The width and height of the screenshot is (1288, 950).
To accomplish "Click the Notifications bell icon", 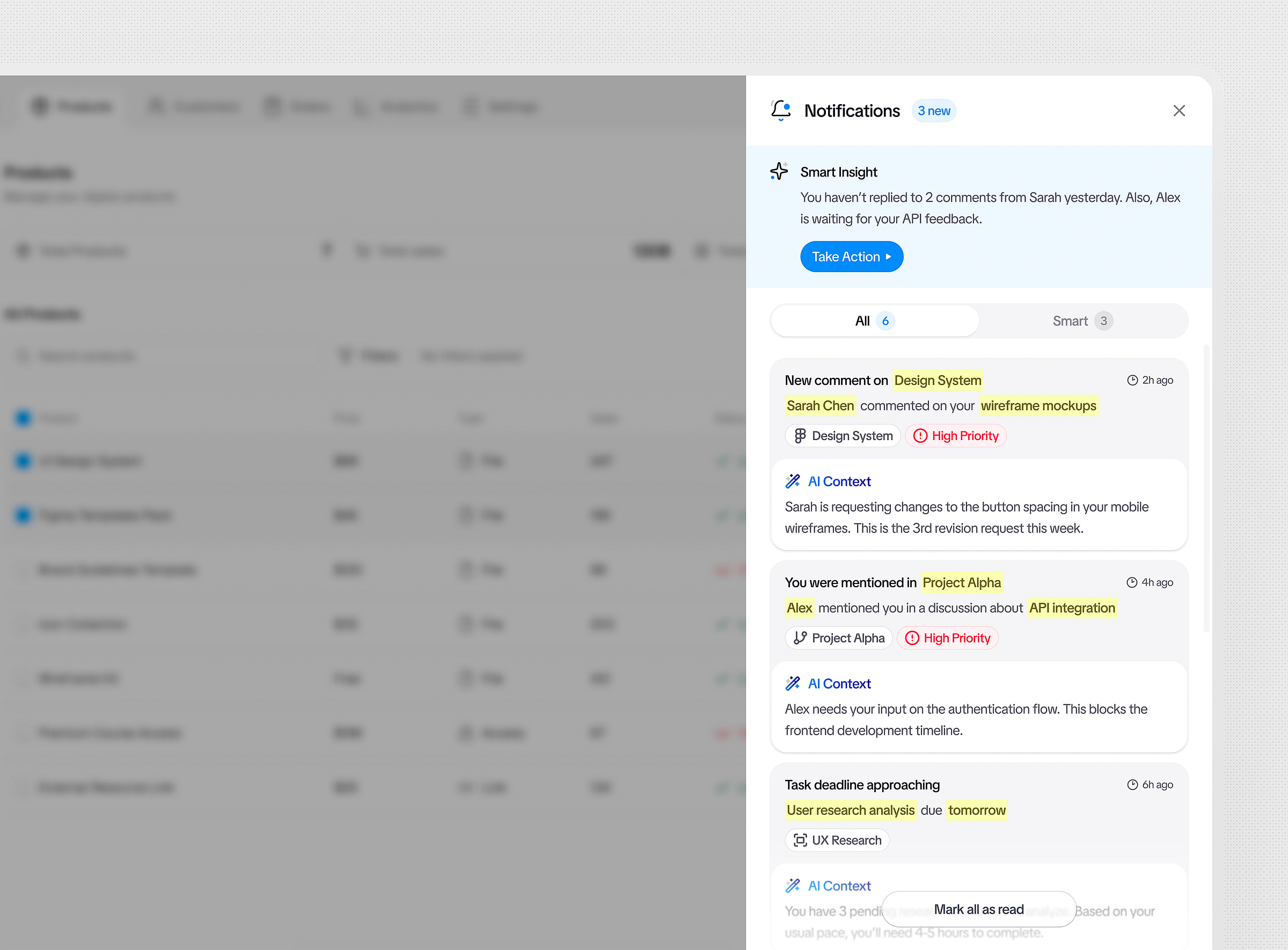I will tap(781, 111).
